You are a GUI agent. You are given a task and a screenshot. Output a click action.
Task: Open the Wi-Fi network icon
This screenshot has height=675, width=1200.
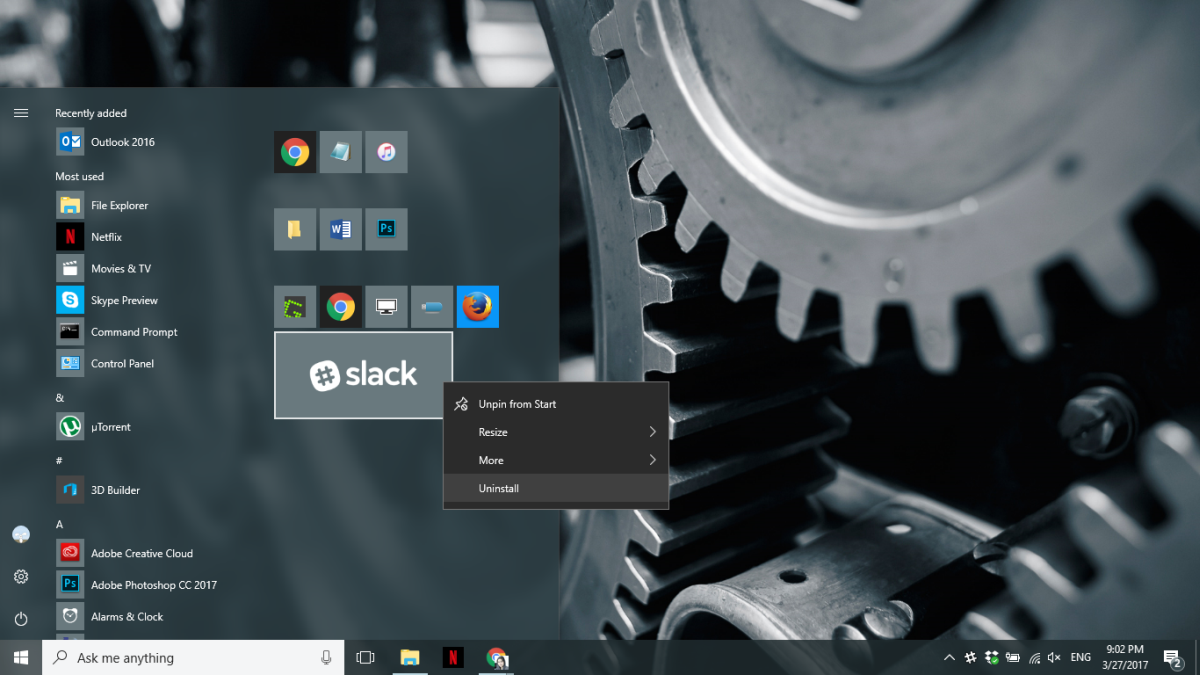[x=1033, y=658]
